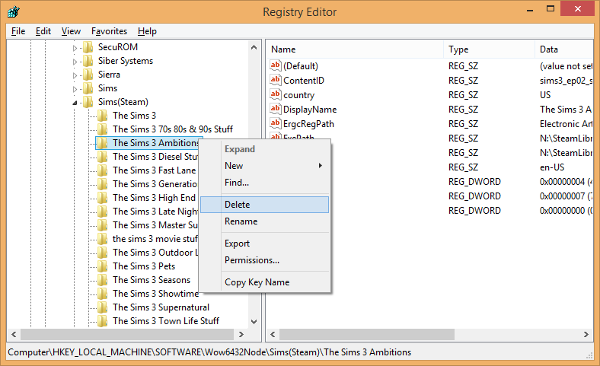Viewport: 600px width, 366px height.
Task: Click folder icon for The Sims 3 Town Life Stuff
Action: (x=102, y=321)
